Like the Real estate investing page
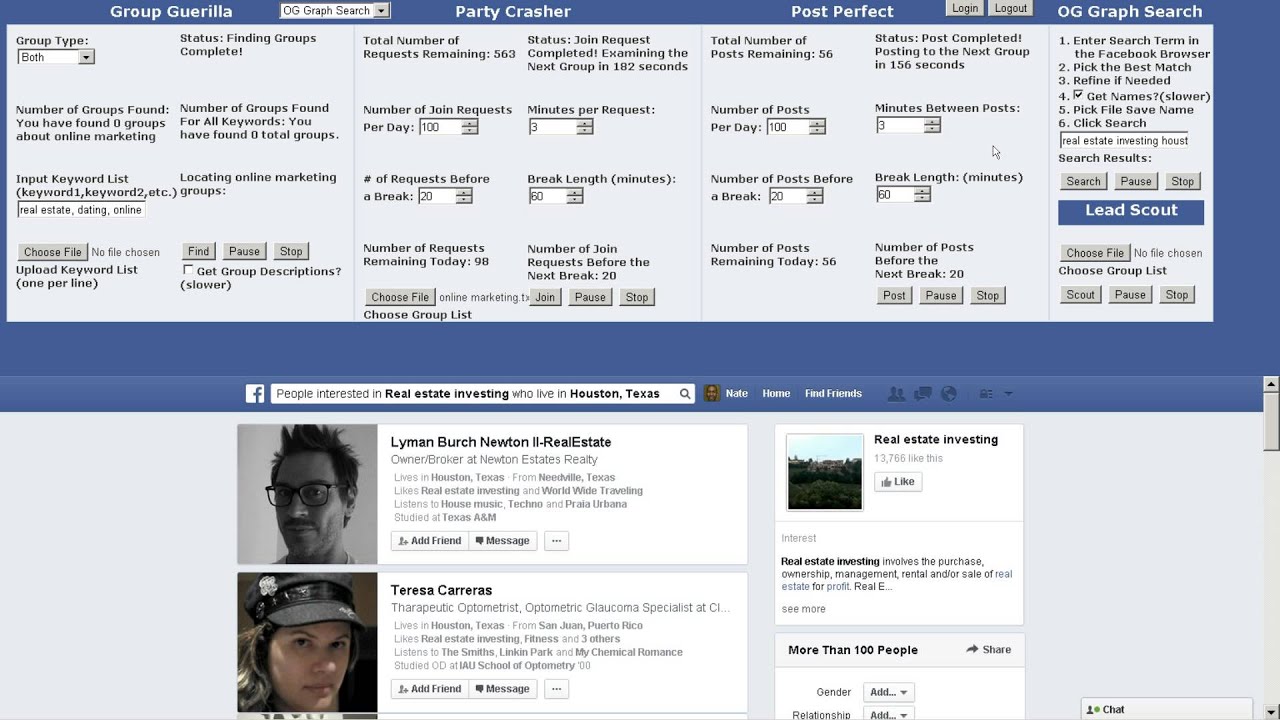The width and height of the screenshot is (1280, 720). coord(898,482)
